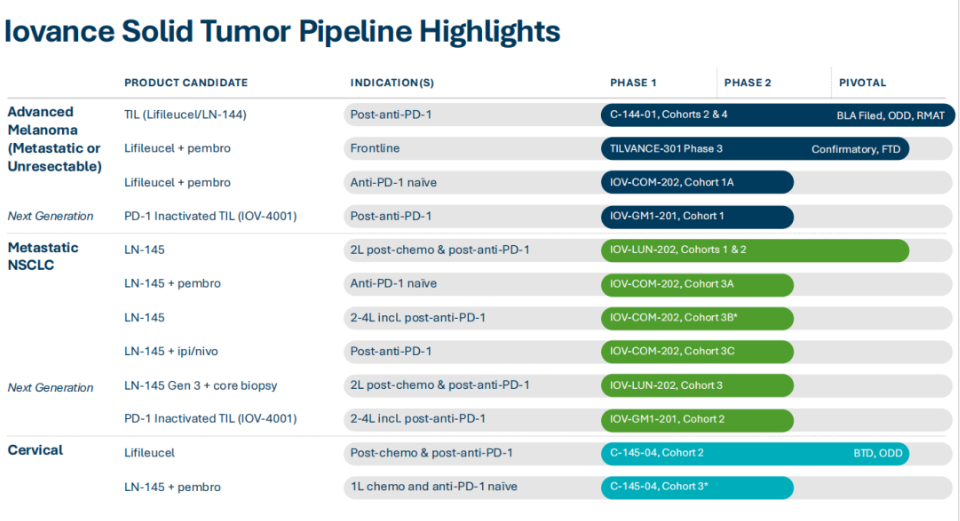Viewport: 960px width, 521px height.
Task: Click the PIVOTAL column header
Action: [x=863, y=82]
